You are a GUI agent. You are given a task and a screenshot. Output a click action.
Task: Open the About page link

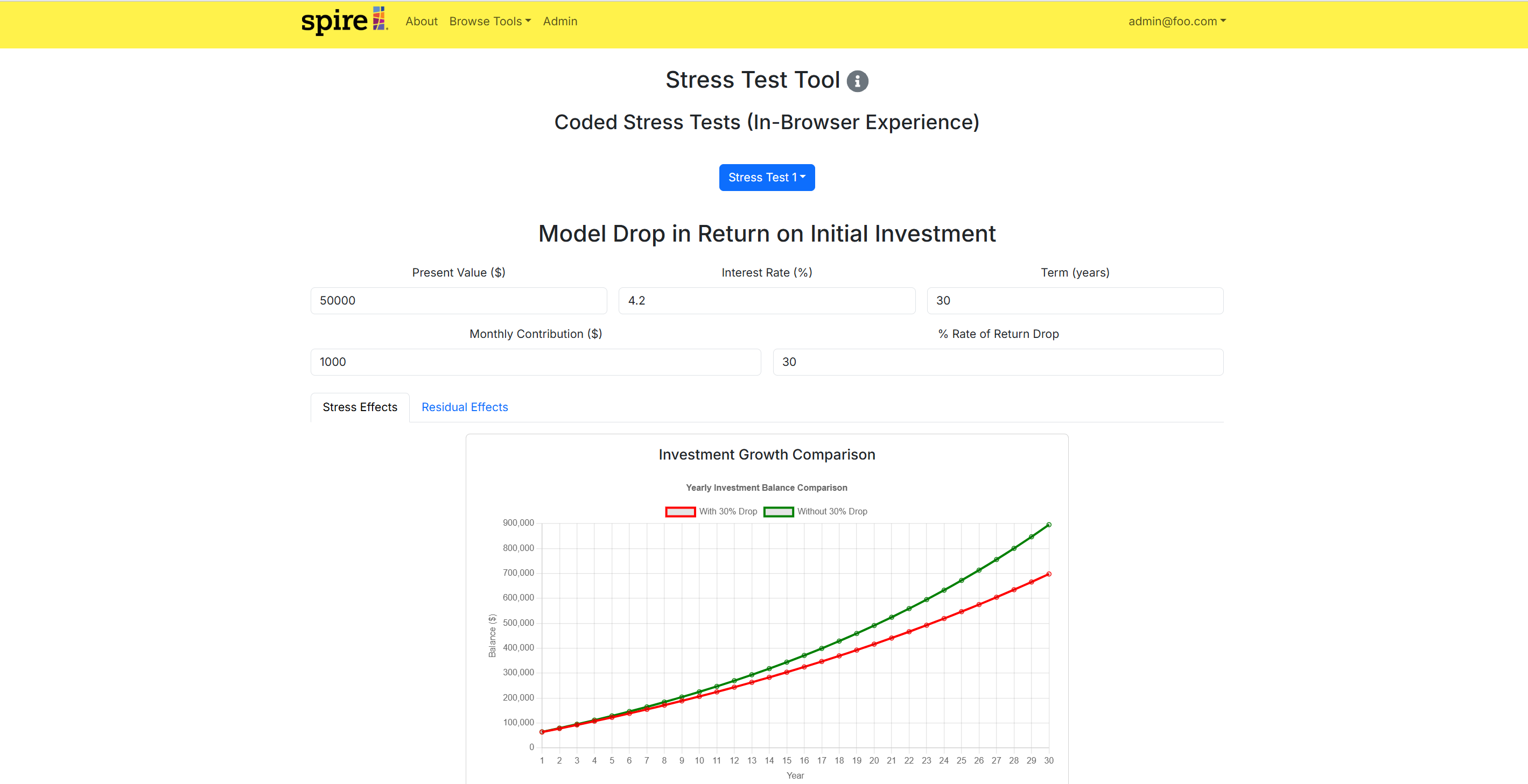tap(421, 22)
